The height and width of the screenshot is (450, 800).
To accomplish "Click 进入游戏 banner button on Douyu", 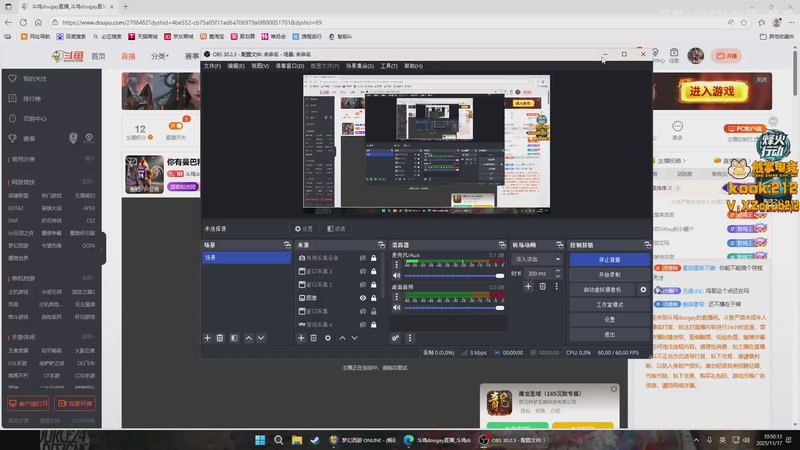I will pos(712,92).
